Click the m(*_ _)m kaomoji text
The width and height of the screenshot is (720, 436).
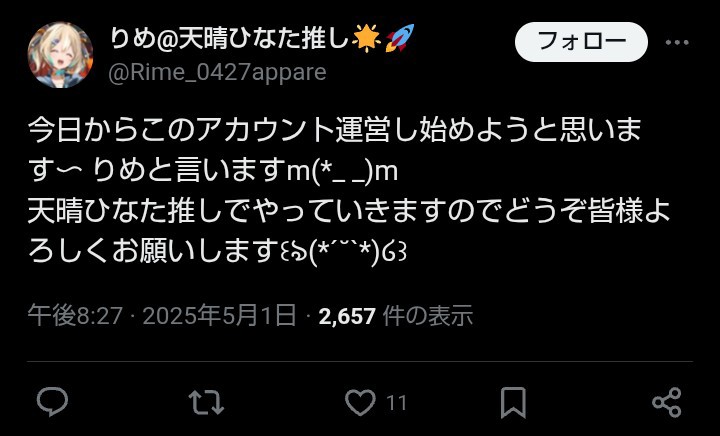pyautogui.click(x=342, y=172)
